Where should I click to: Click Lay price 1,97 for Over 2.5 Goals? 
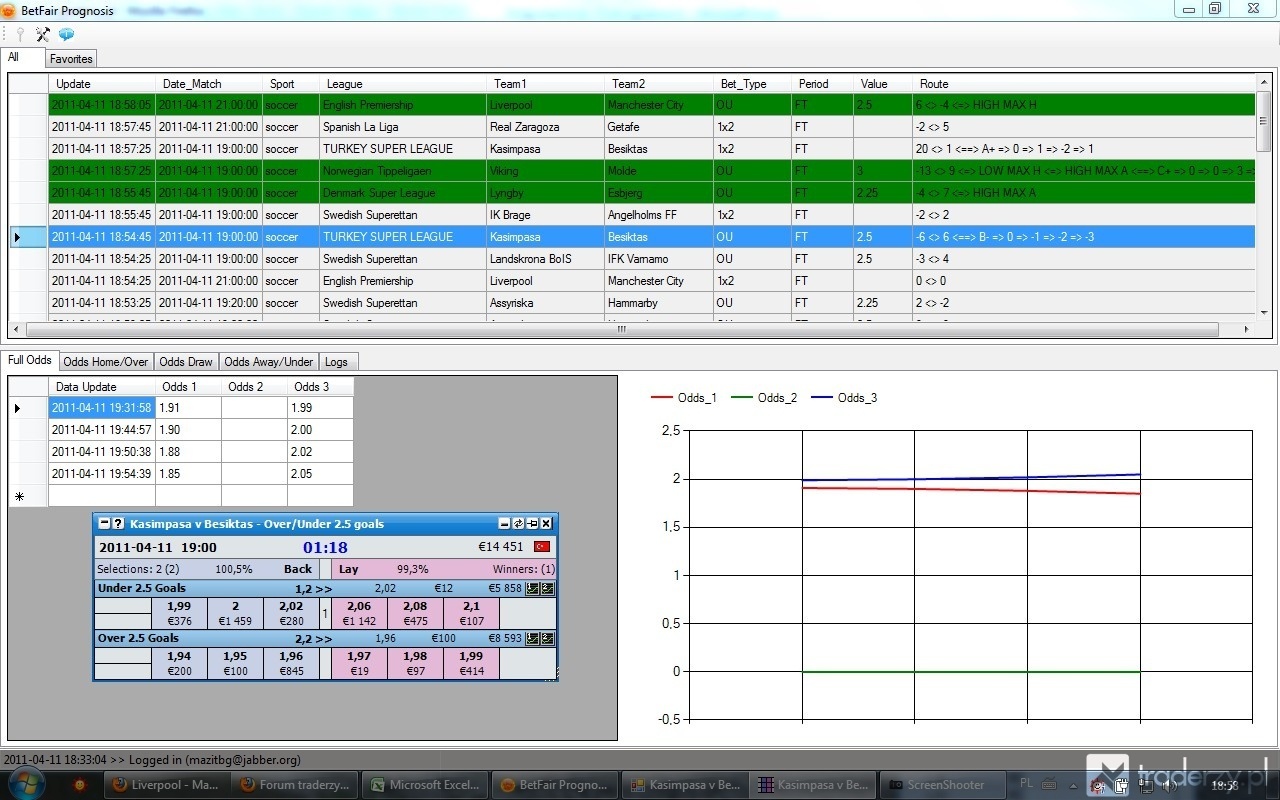(x=360, y=664)
